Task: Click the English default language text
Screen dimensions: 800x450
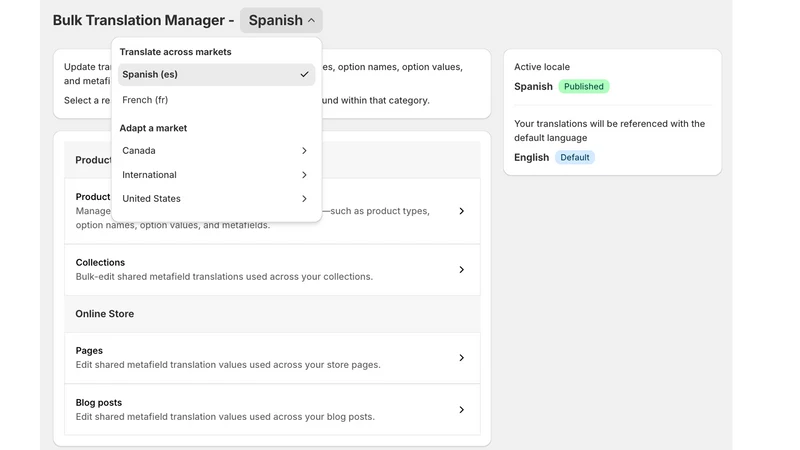Action: pos(532,157)
